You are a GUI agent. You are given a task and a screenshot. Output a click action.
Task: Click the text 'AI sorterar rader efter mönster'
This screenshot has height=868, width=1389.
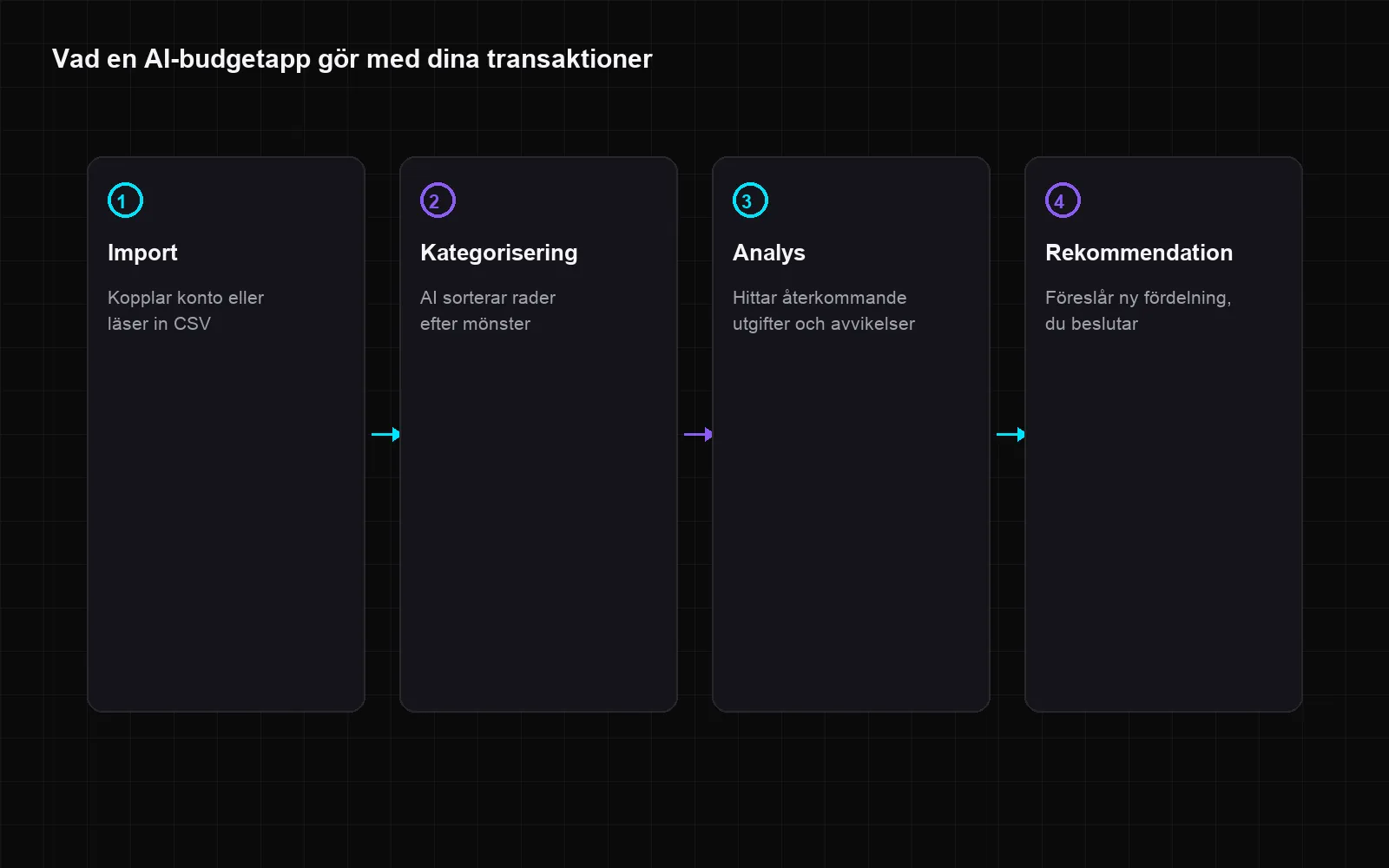pyautogui.click(x=488, y=311)
